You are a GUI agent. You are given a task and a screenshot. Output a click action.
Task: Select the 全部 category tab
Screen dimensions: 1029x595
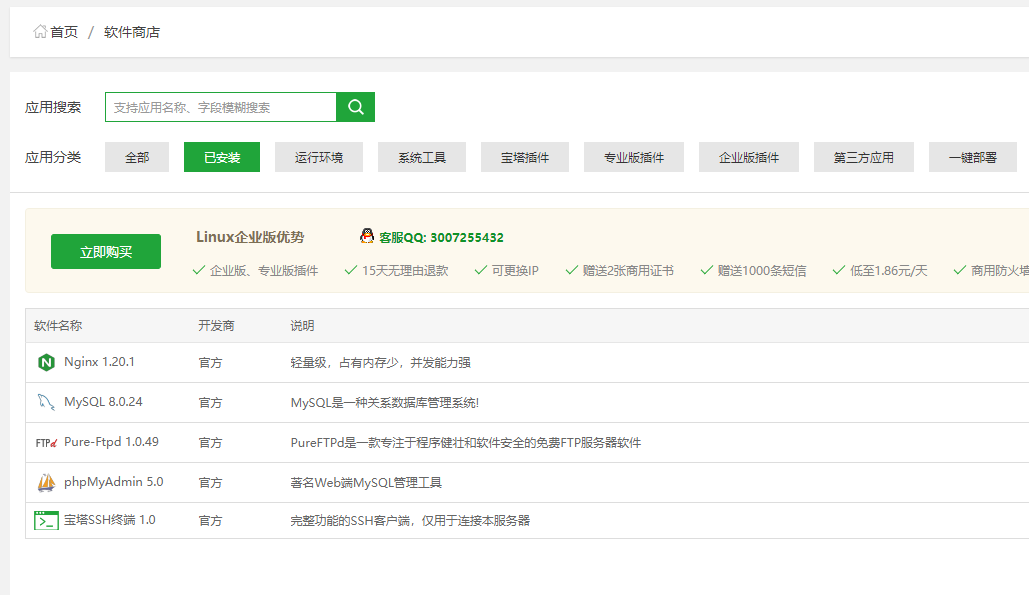click(x=136, y=157)
